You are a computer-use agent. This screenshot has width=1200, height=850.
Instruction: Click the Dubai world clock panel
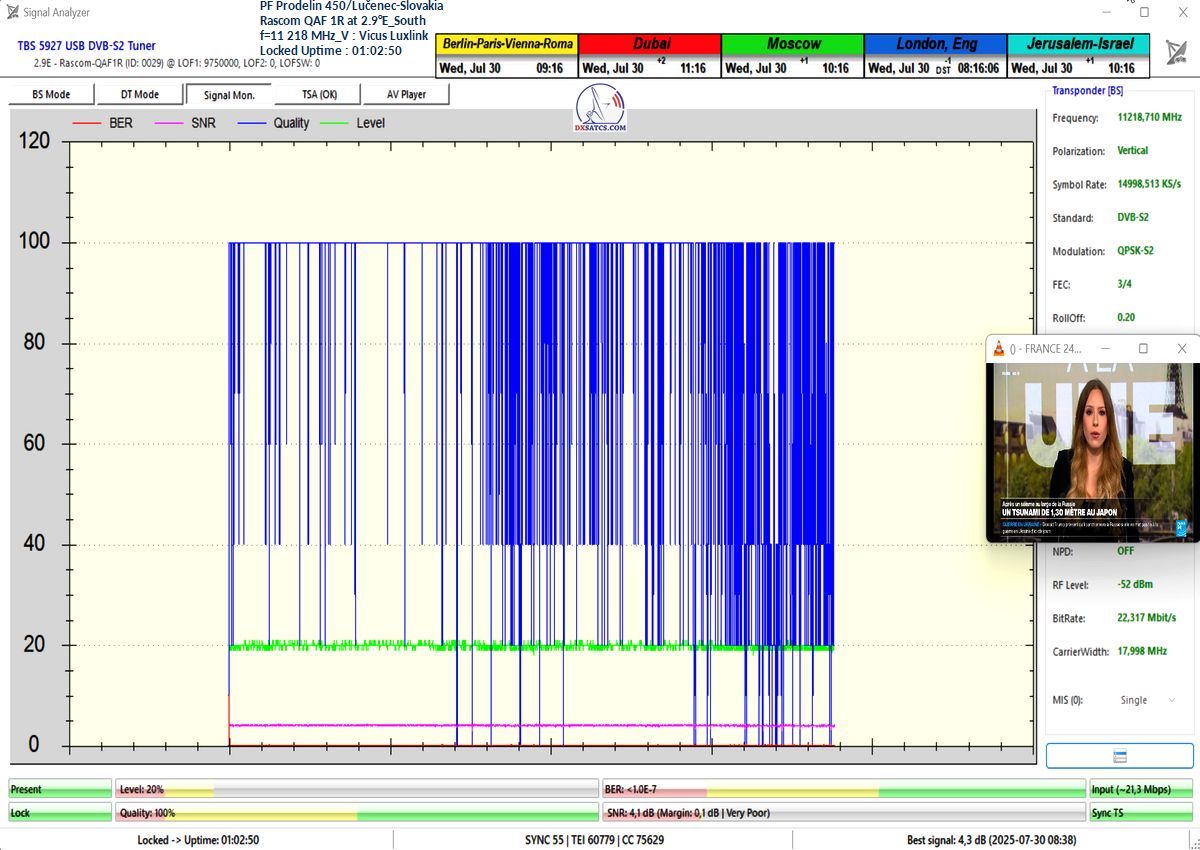(649, 56)
